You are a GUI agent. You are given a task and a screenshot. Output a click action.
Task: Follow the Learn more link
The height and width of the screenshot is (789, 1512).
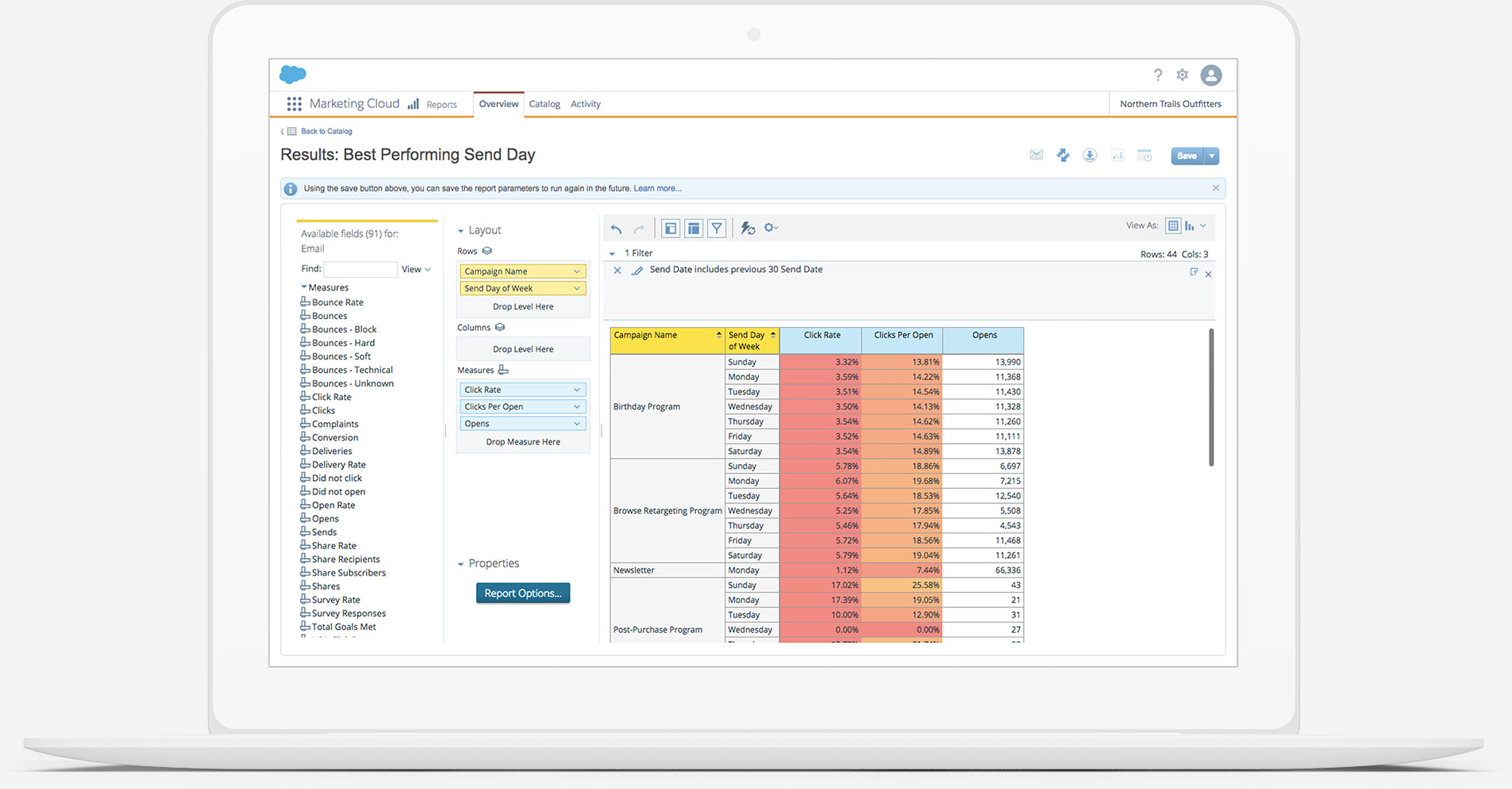[657, 189]
